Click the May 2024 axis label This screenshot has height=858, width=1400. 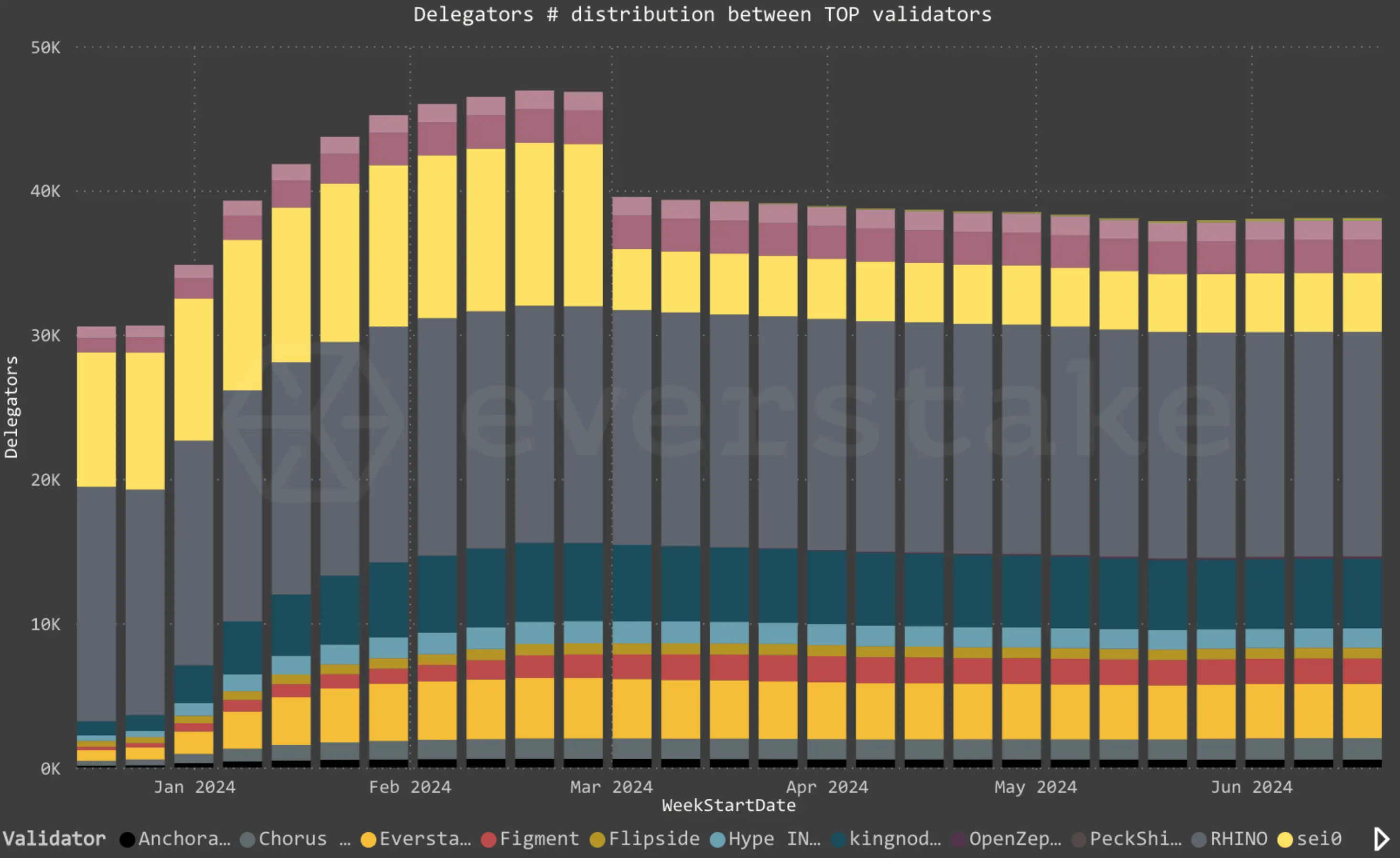1035,787
